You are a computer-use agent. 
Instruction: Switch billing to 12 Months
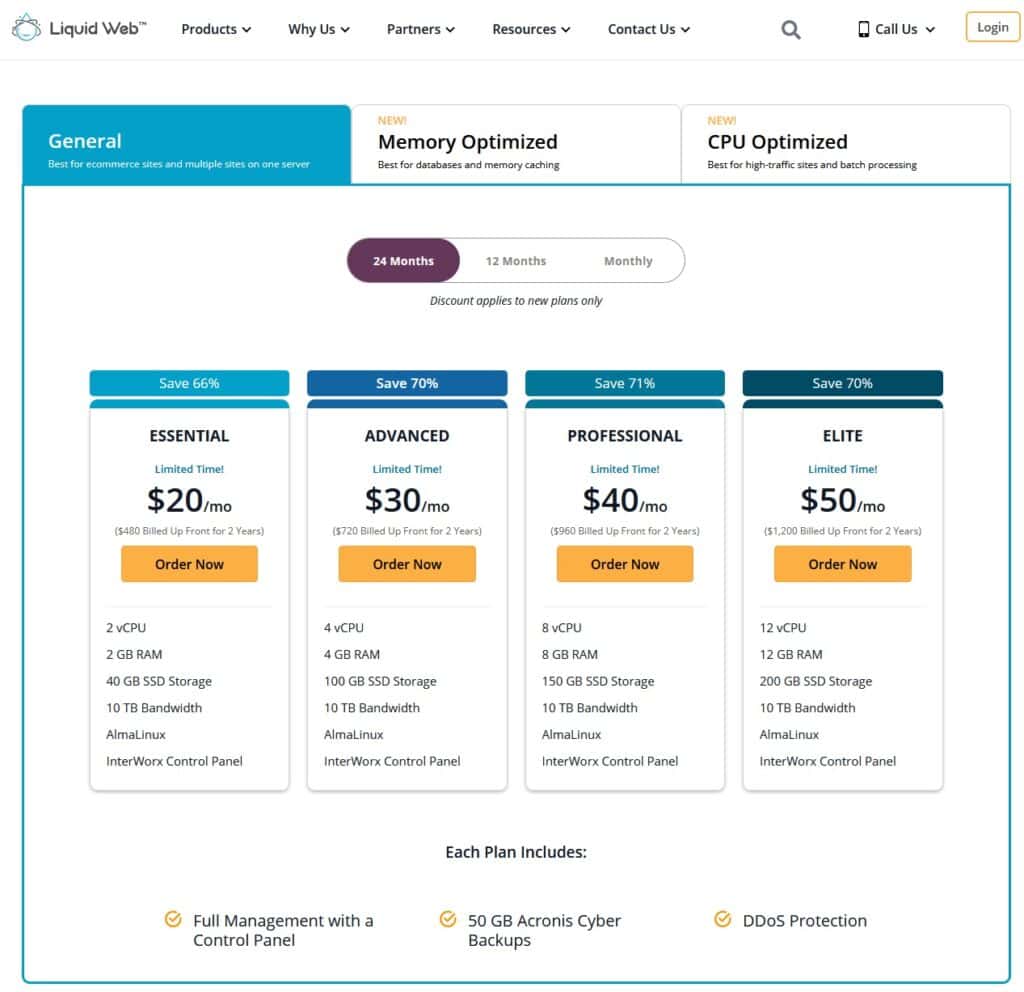(x=516, y=261)
